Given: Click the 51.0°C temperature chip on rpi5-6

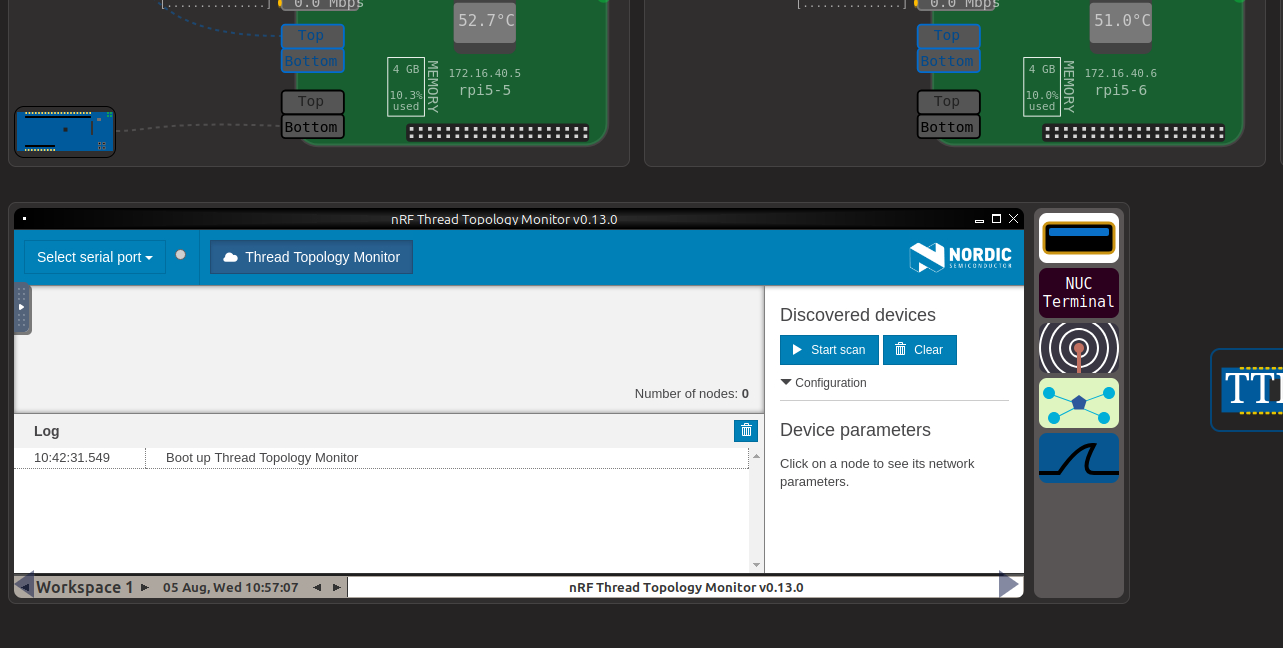Looking at the screenshot, I should click(1121, 23).
